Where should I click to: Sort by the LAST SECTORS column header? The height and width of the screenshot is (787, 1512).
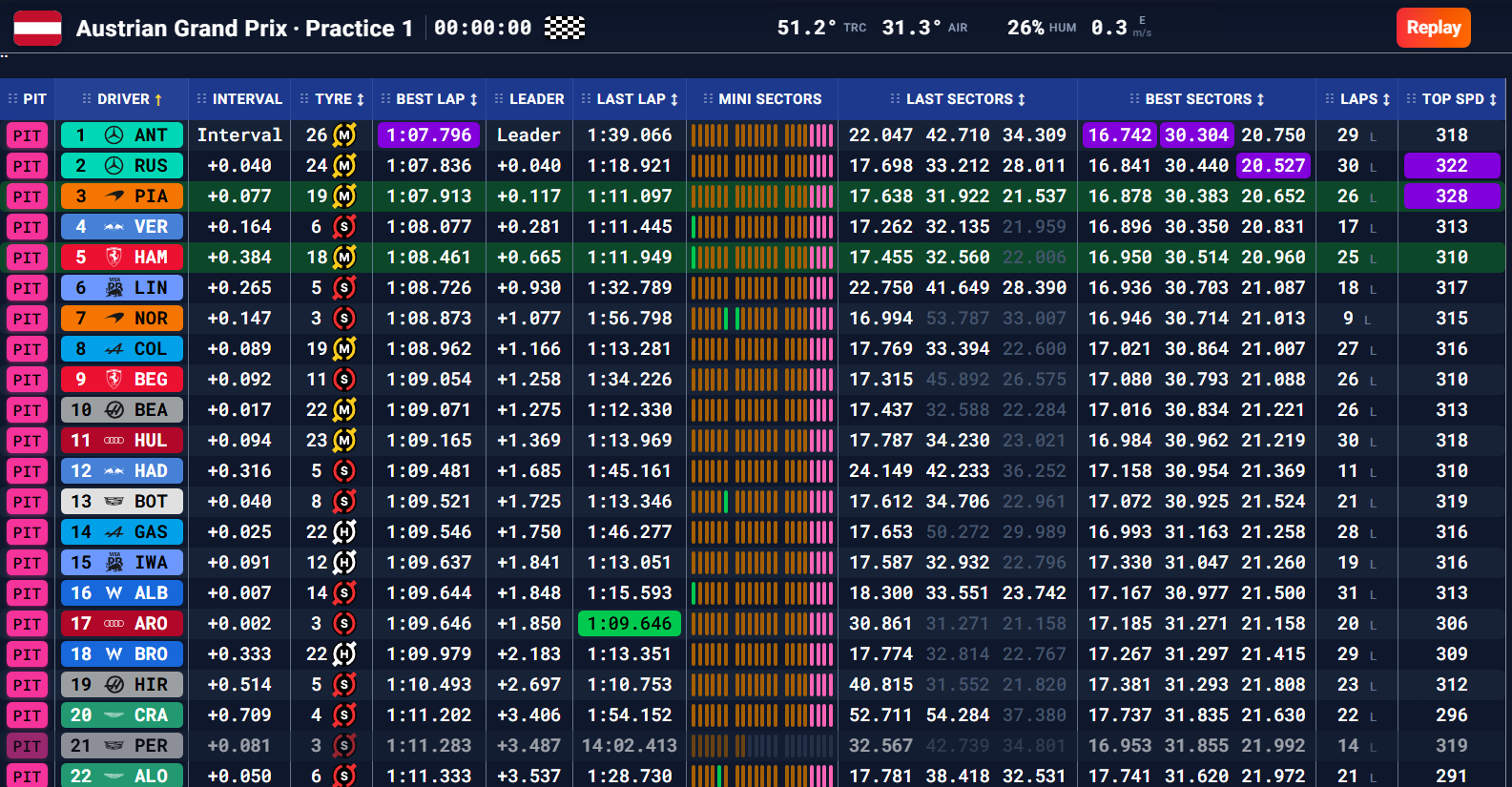[965, 99]
